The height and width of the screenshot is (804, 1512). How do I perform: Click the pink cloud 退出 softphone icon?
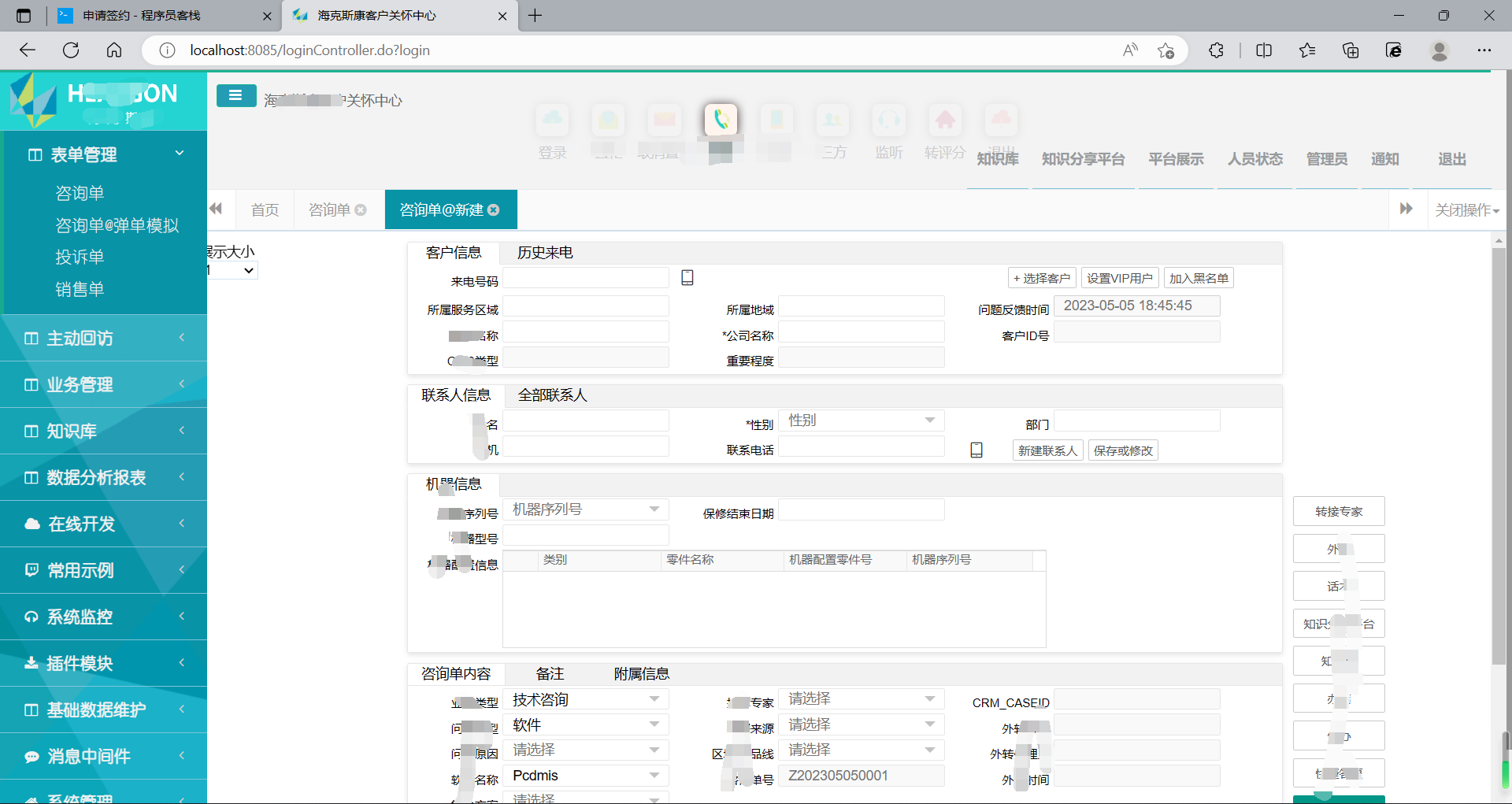pos(1001,120)
